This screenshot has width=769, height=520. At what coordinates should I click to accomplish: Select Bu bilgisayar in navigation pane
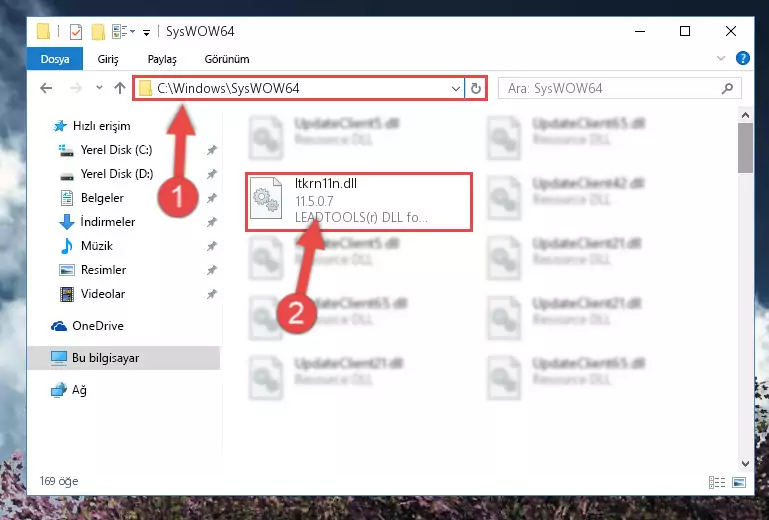[124, 358]
